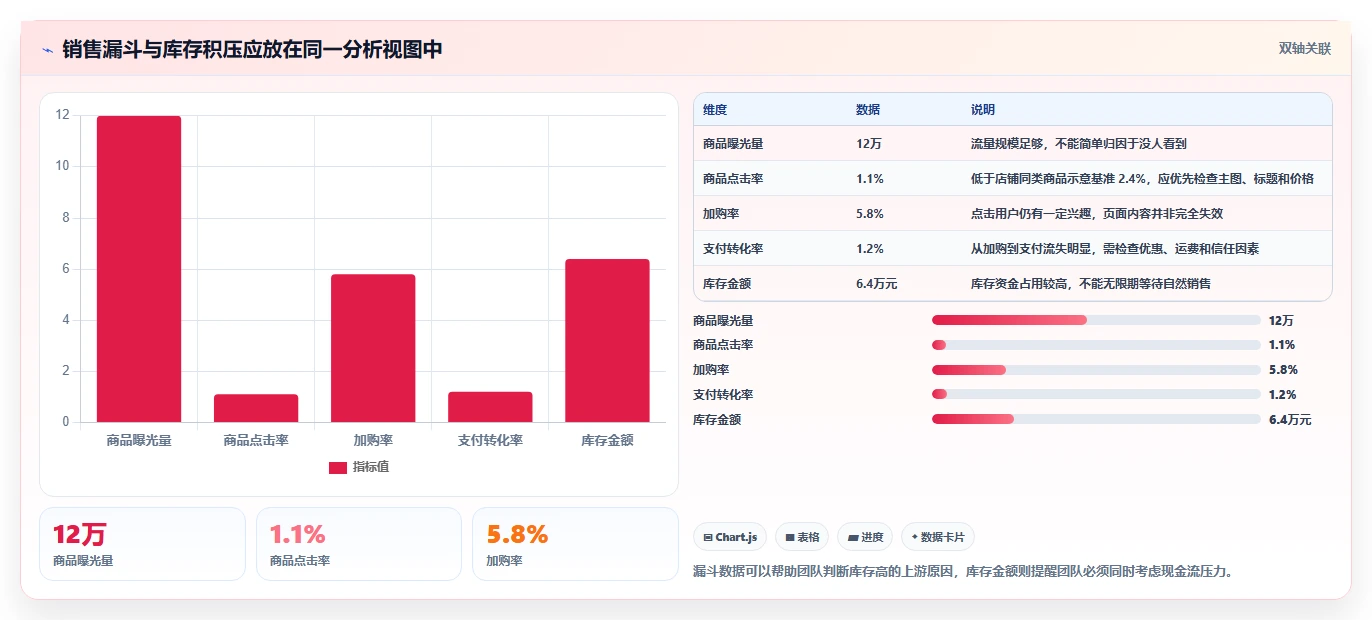The height and width of the screenshot is (620, 1372).
Task: Click the Chart.js tag chip
Action: tap(730, 537)
